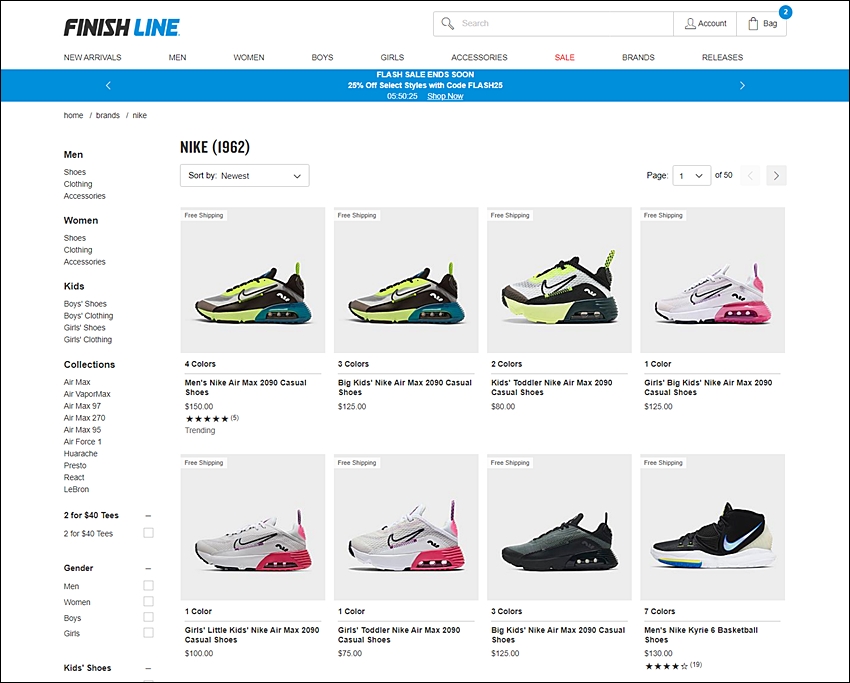Viewport: 850px width, 683px height.
Task: Open the Brands navigation menu
Action: (638, 57)
